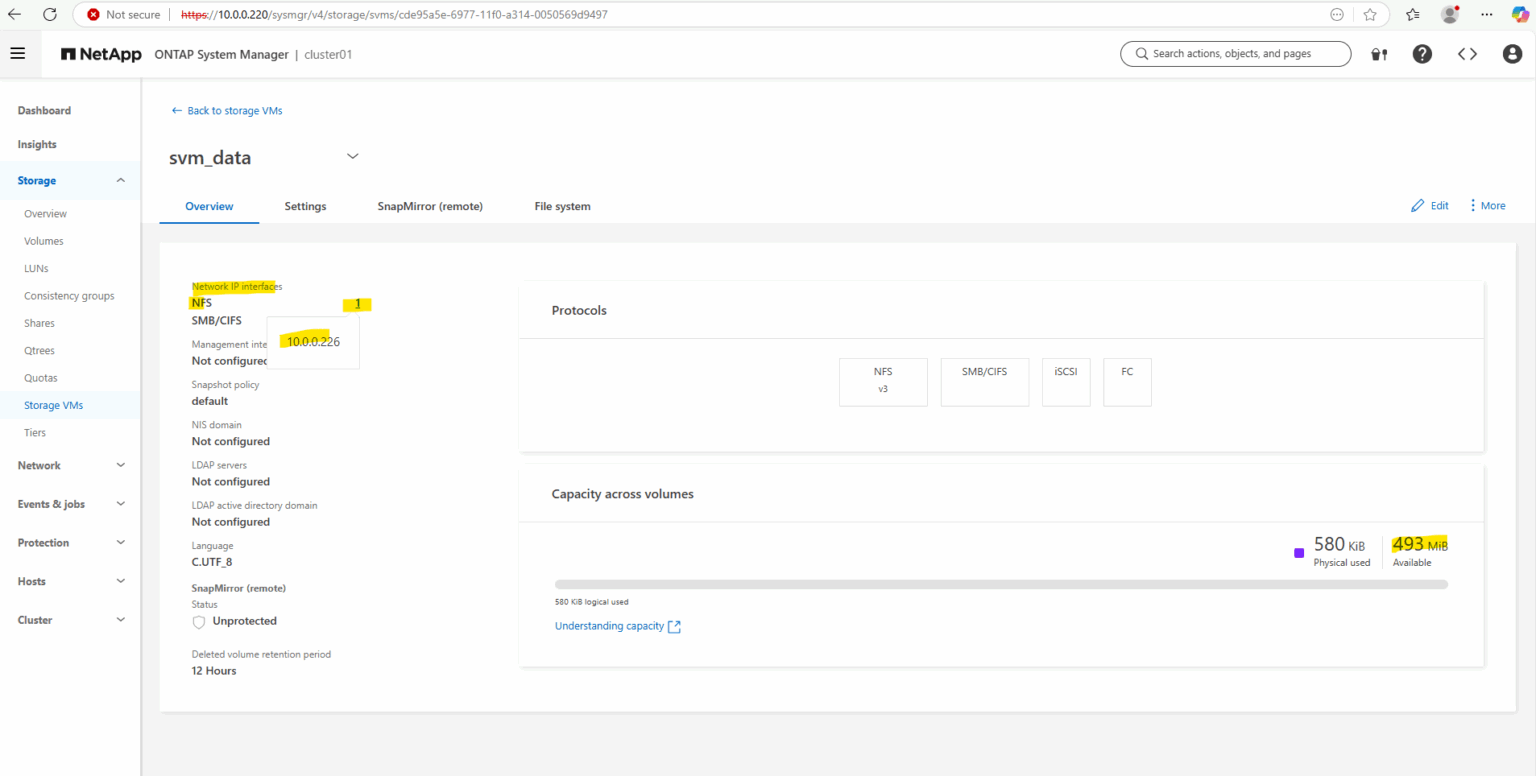Collapse the Storage section in sidebar
This screenshot has height=776, width=1536.
(121, 181)
